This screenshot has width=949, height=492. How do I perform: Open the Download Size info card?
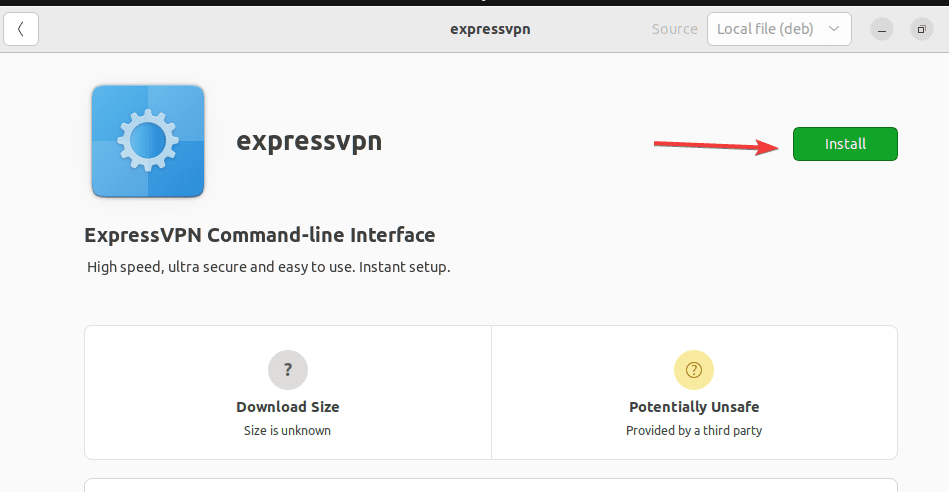pos(288,392)
